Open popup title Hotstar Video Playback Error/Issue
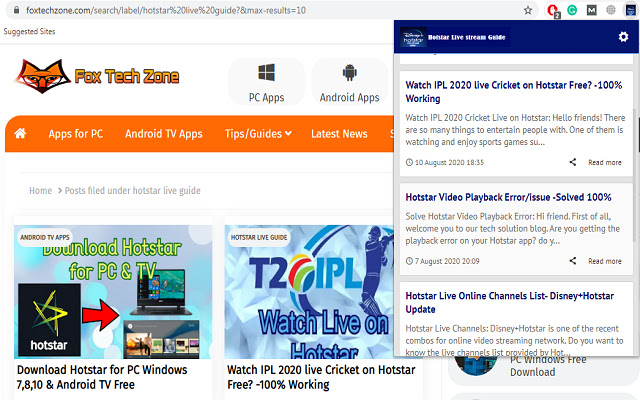Screen dimensions: 640x400 [x=508, y=197]
